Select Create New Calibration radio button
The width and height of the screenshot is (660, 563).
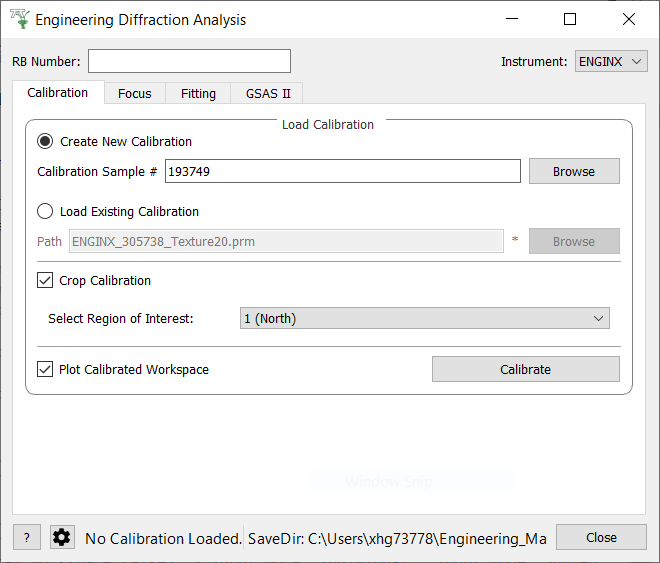tap(45, 142)
